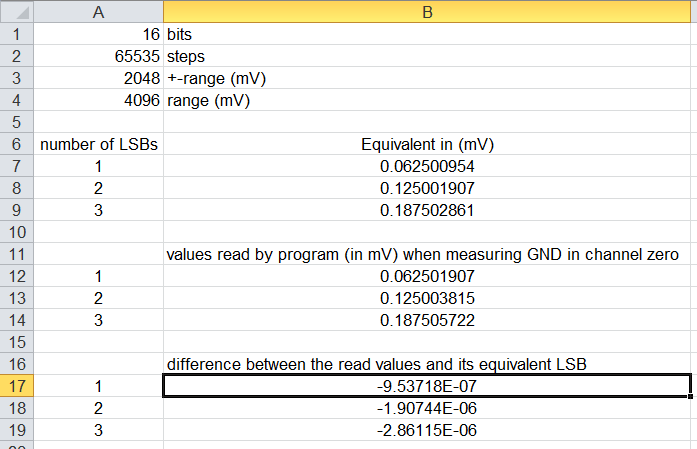Click the 'Equivalent in (mV)' cell
This screenshot has height=449, width=697.
(427, 144)
